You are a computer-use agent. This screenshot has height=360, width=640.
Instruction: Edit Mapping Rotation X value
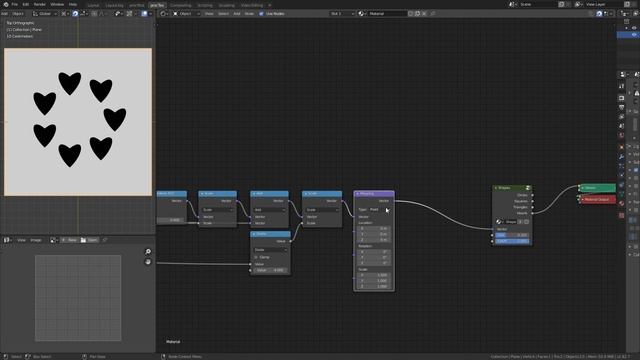point(373,252)
